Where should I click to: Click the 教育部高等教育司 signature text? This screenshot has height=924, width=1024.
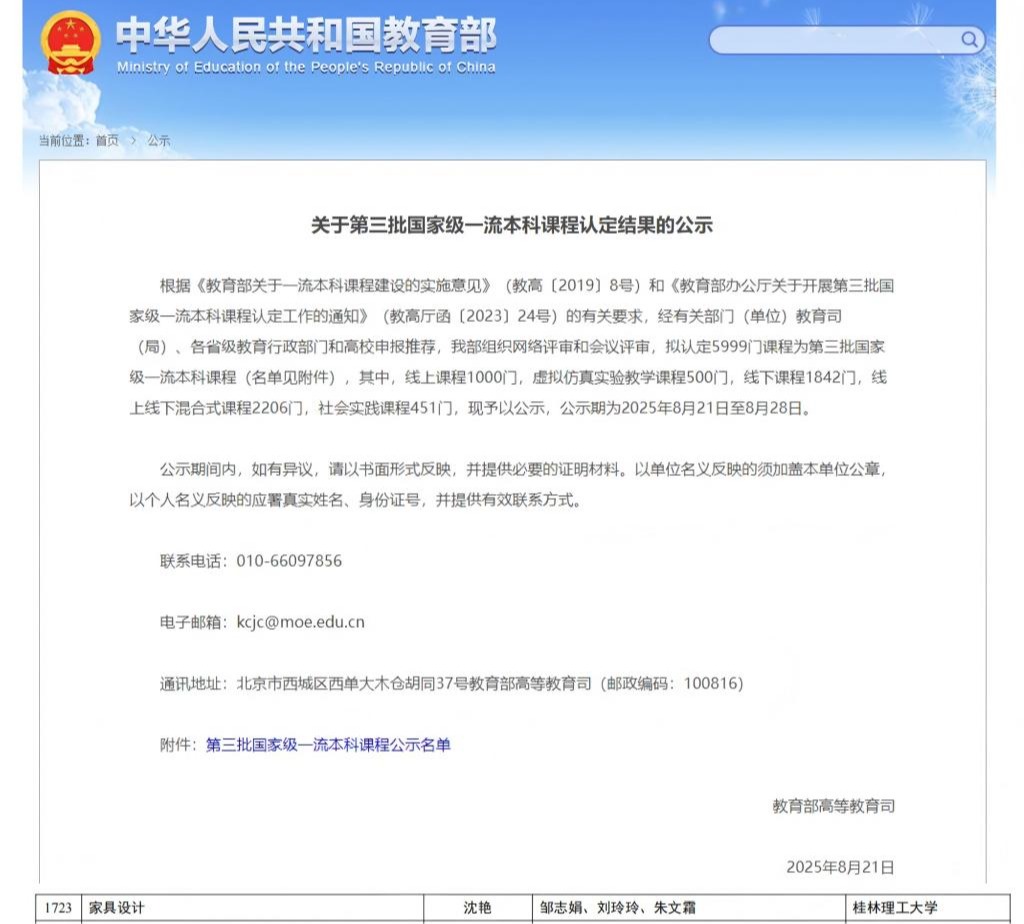833,806
